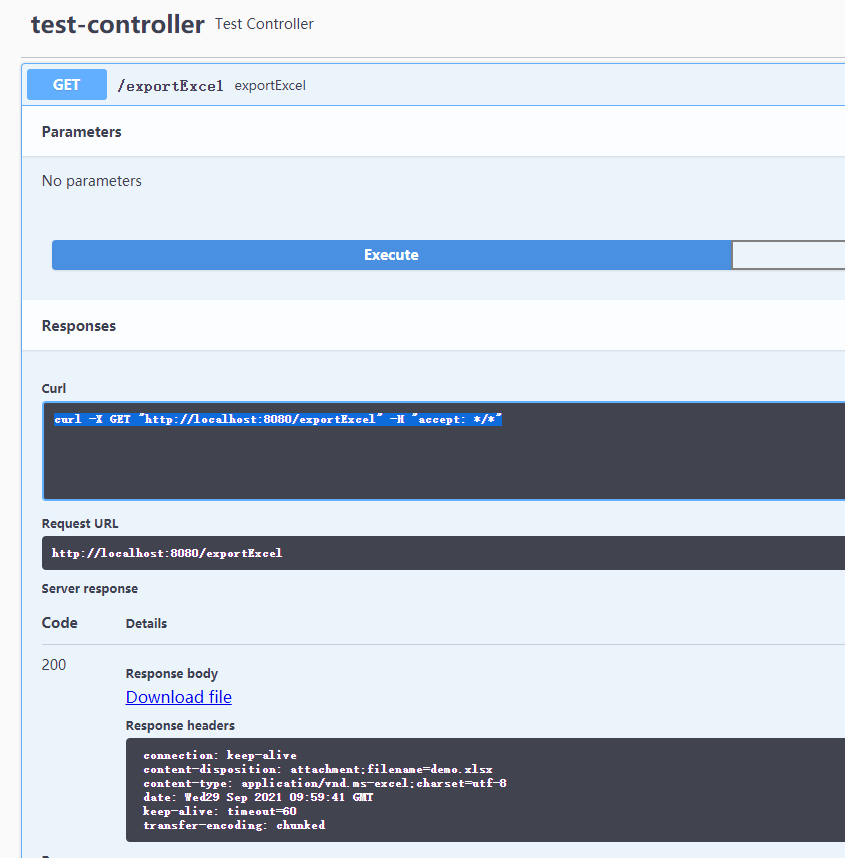The image size is (845, 858).
Task: Click the Response body label
Action: pyautogui.click(x=172, y=674)
